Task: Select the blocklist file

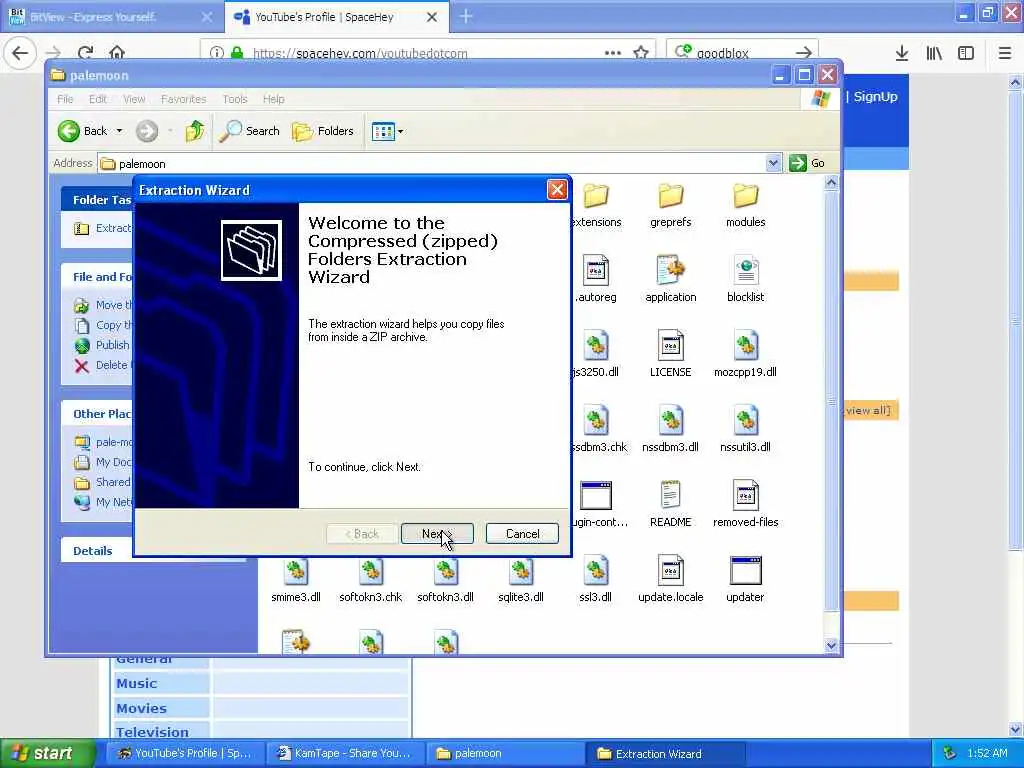Action: point(745,280)
